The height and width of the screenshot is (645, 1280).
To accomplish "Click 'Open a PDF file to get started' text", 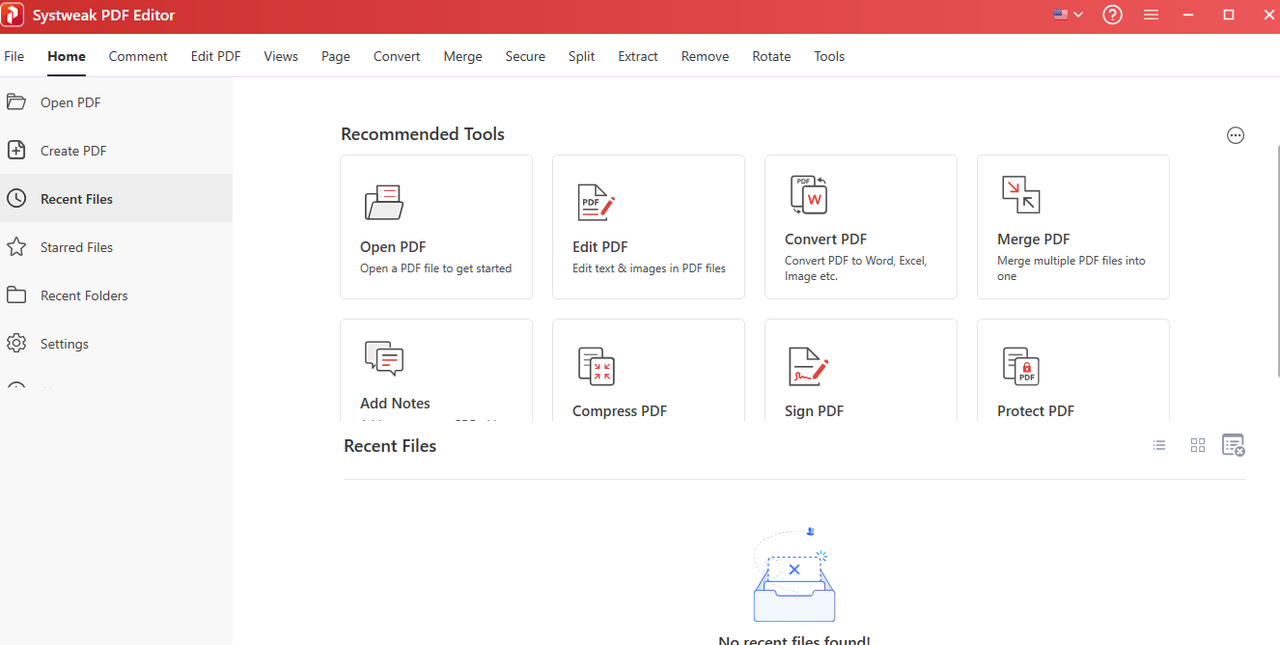I will (x=435, y=268).
